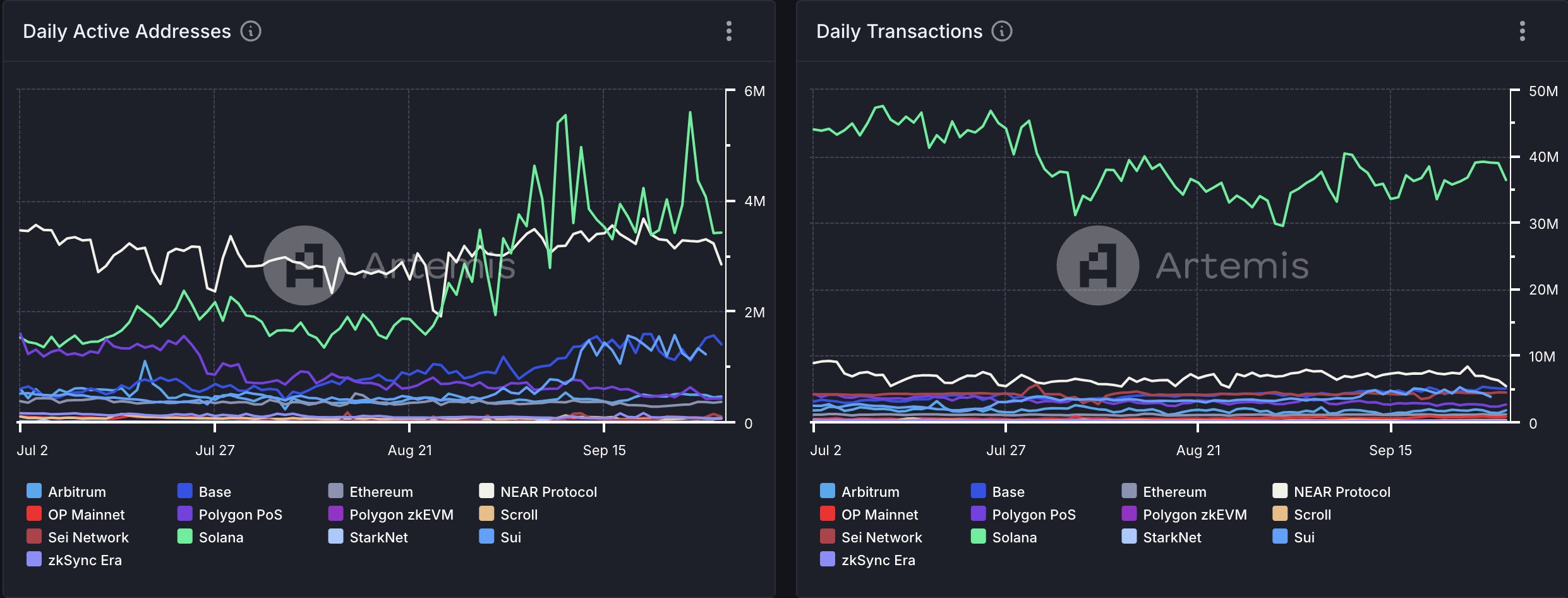This screenshot has height=598, width=1568.
Task: Toggle NEAR Protocol in Daily Transactions legend
Action: [x=1331, y=491]
